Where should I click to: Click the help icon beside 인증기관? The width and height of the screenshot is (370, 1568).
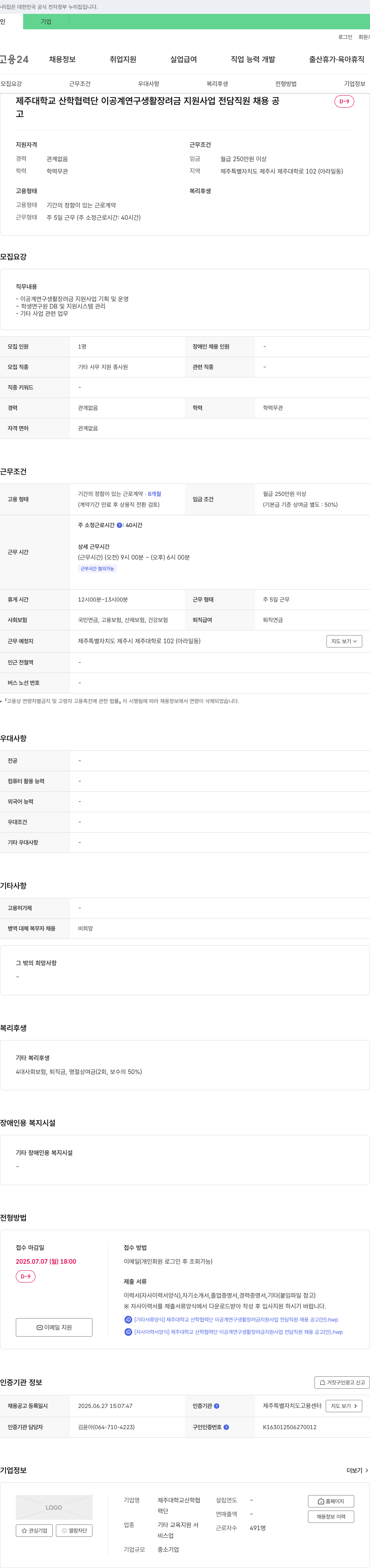click(217, 1406)
